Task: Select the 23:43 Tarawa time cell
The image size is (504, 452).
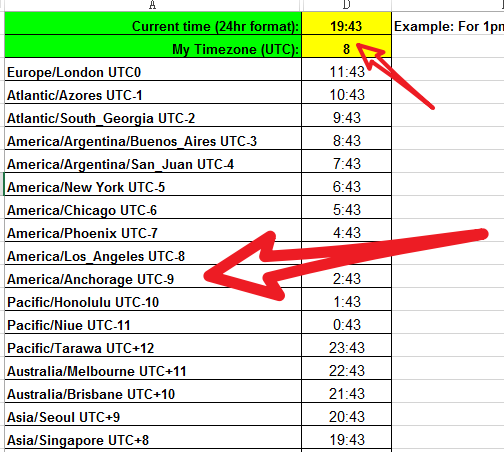Action: pos(346,345)
